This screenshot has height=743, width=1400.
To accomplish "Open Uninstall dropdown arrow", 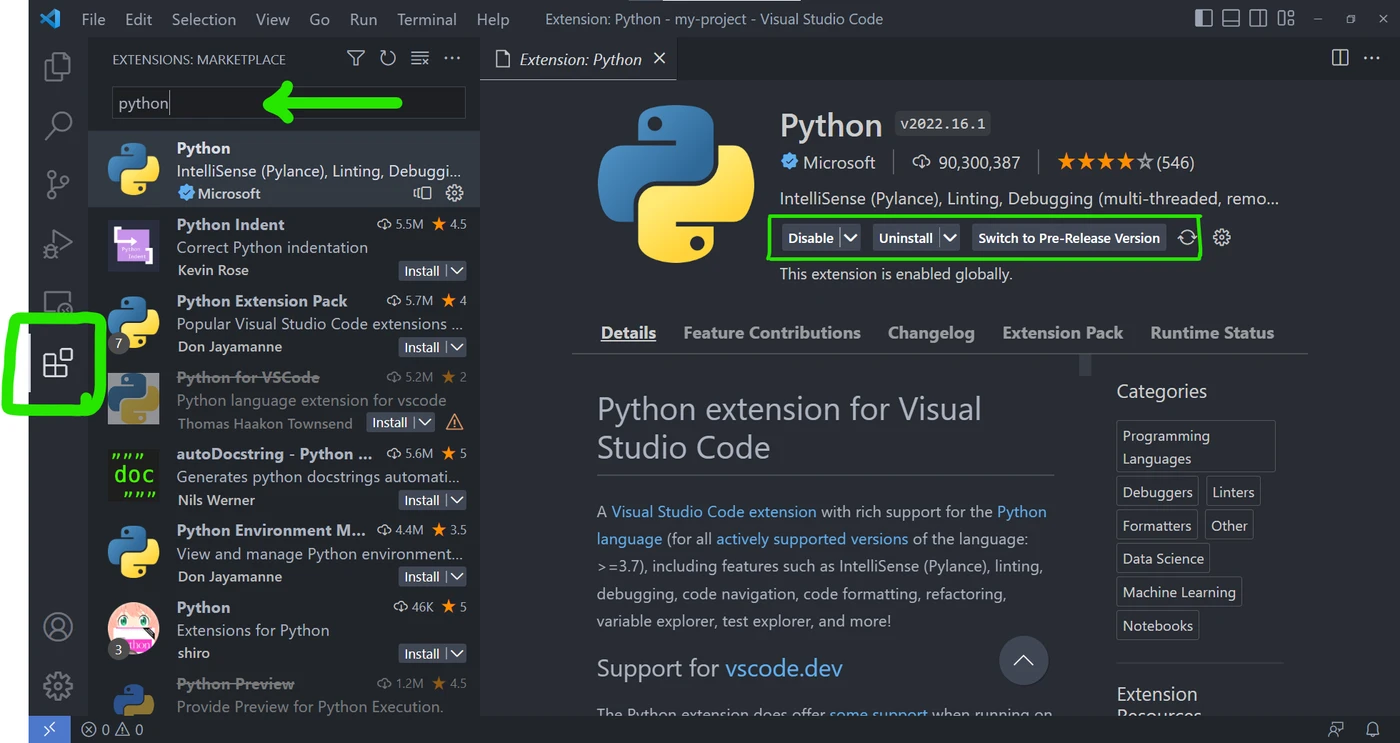I will [950, 238].
